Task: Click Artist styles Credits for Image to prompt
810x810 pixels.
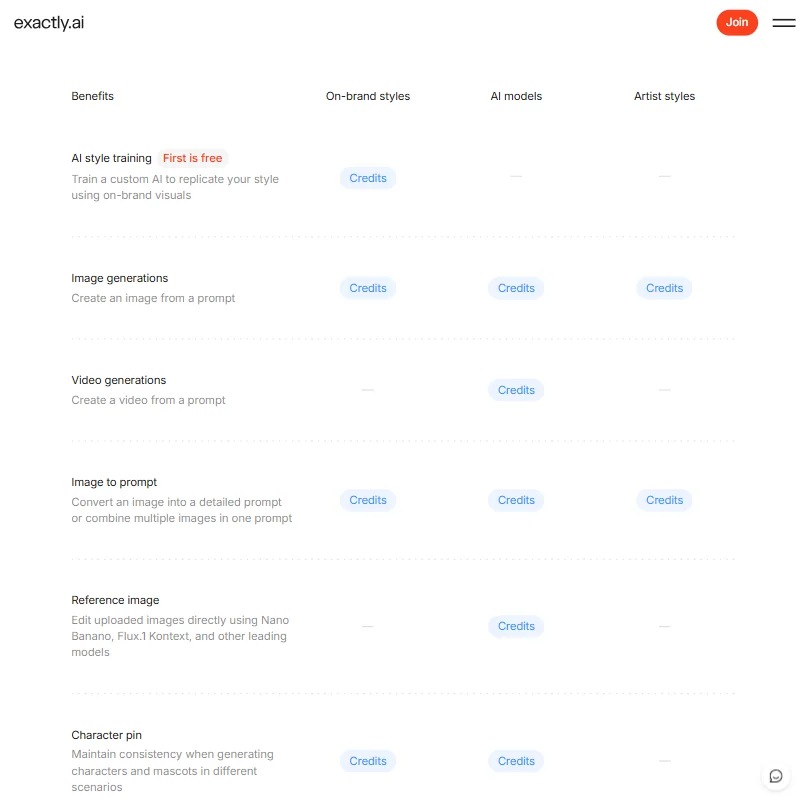Action: 664,500
